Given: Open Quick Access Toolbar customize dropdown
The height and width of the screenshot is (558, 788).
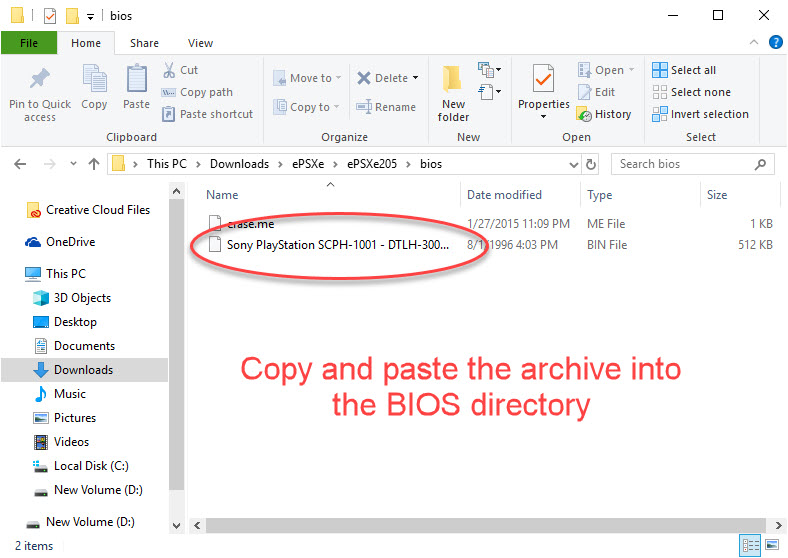Looking at the screenshot, I should pos(90,17).
